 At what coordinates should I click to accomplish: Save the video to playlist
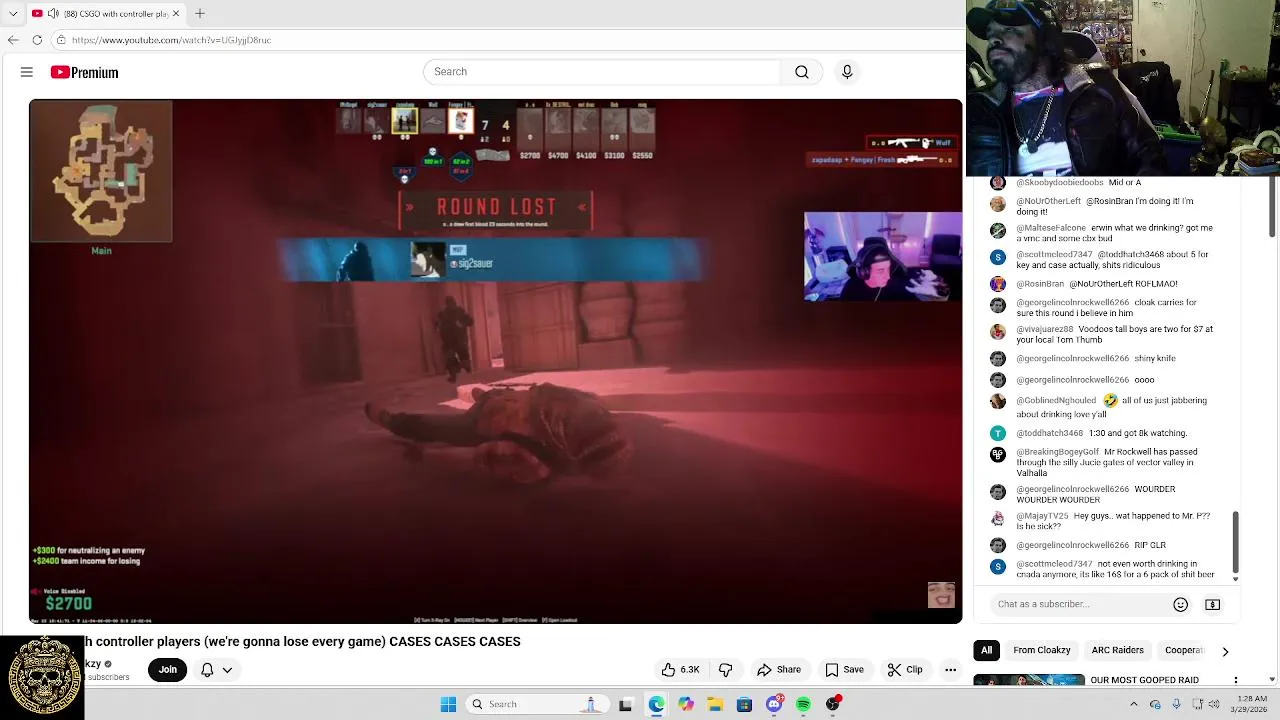tap(844, 670)
